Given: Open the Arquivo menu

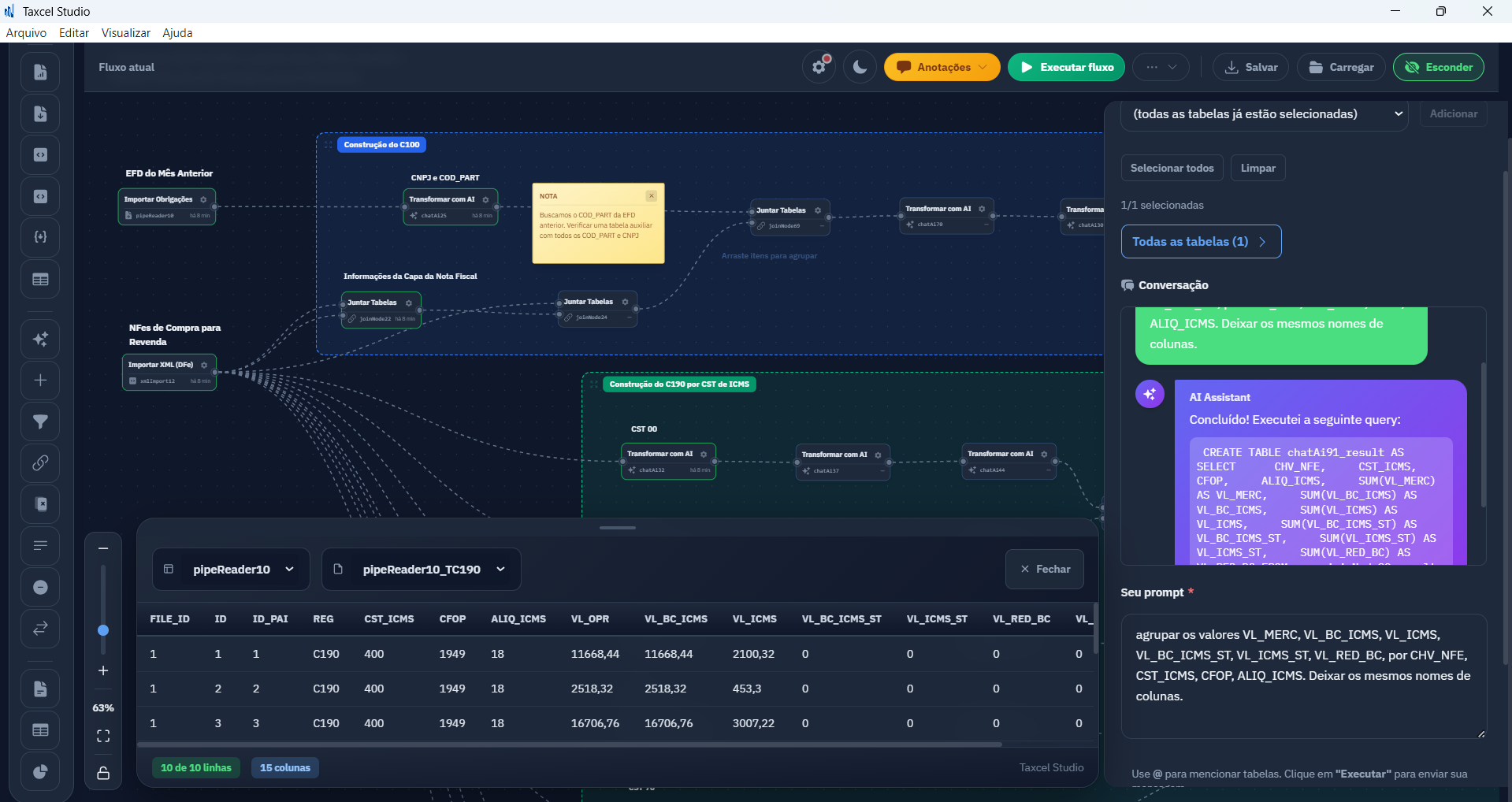Looking at the screenshot, I should [x=26, y=33].
